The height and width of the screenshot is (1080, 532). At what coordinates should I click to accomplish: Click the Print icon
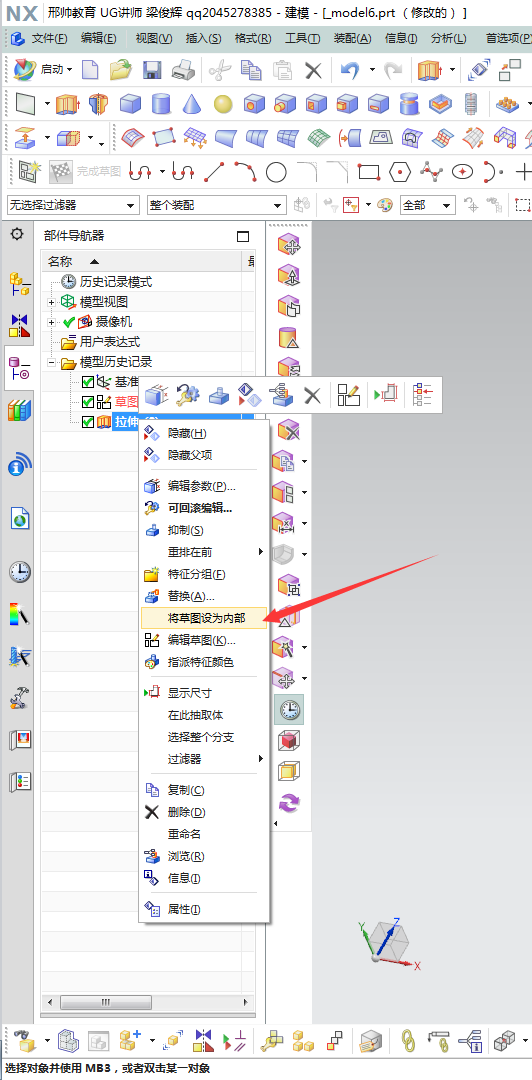pyautogui.click(x=182, y=70)
